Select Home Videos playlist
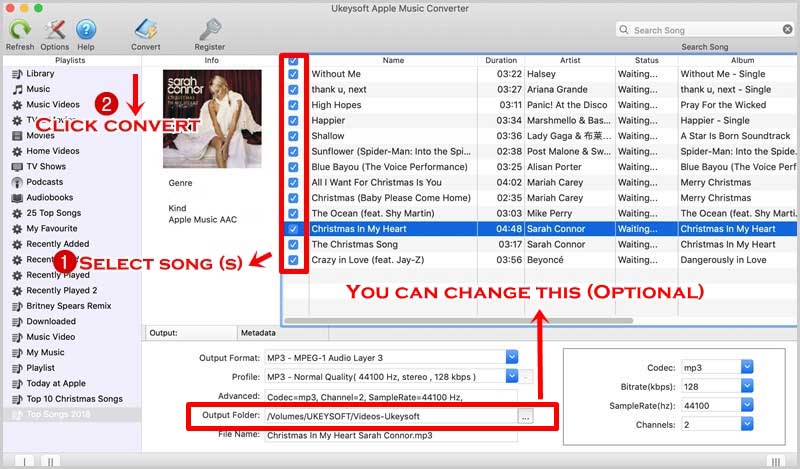The width and height of the screenshot is (800, 469). 53,151
